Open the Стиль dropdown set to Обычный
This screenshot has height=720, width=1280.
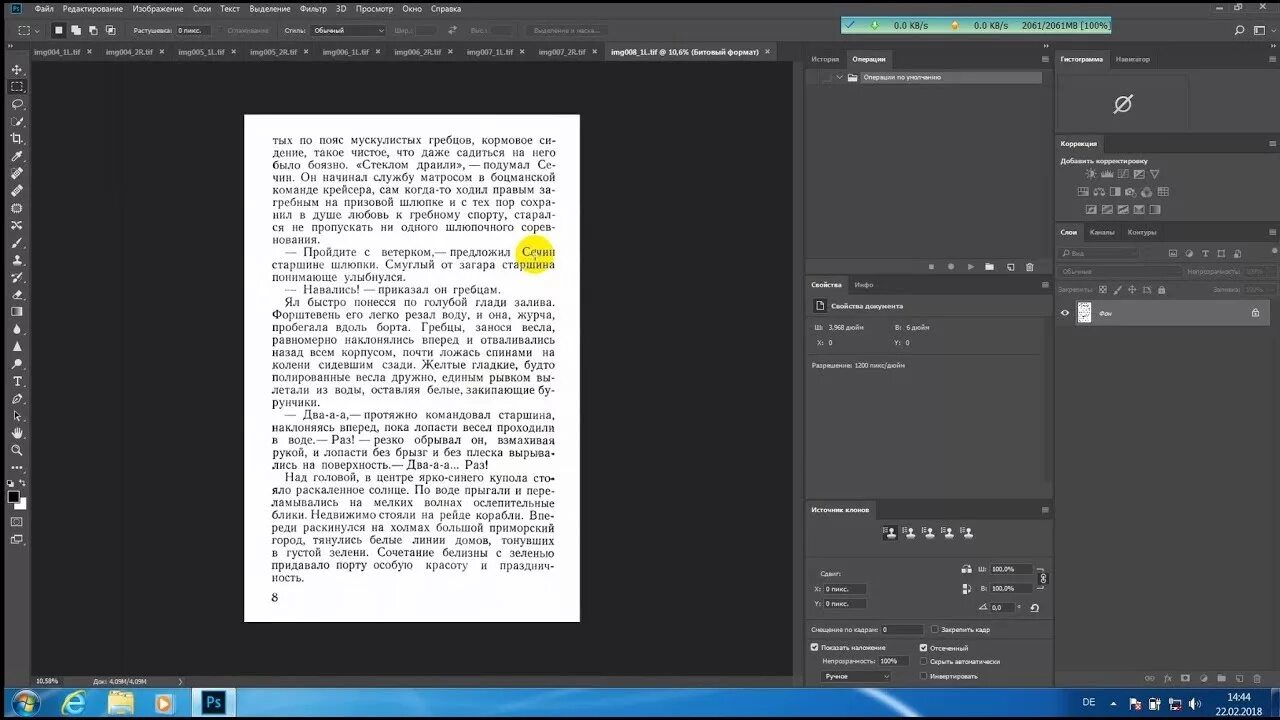(x=348, y=31)
